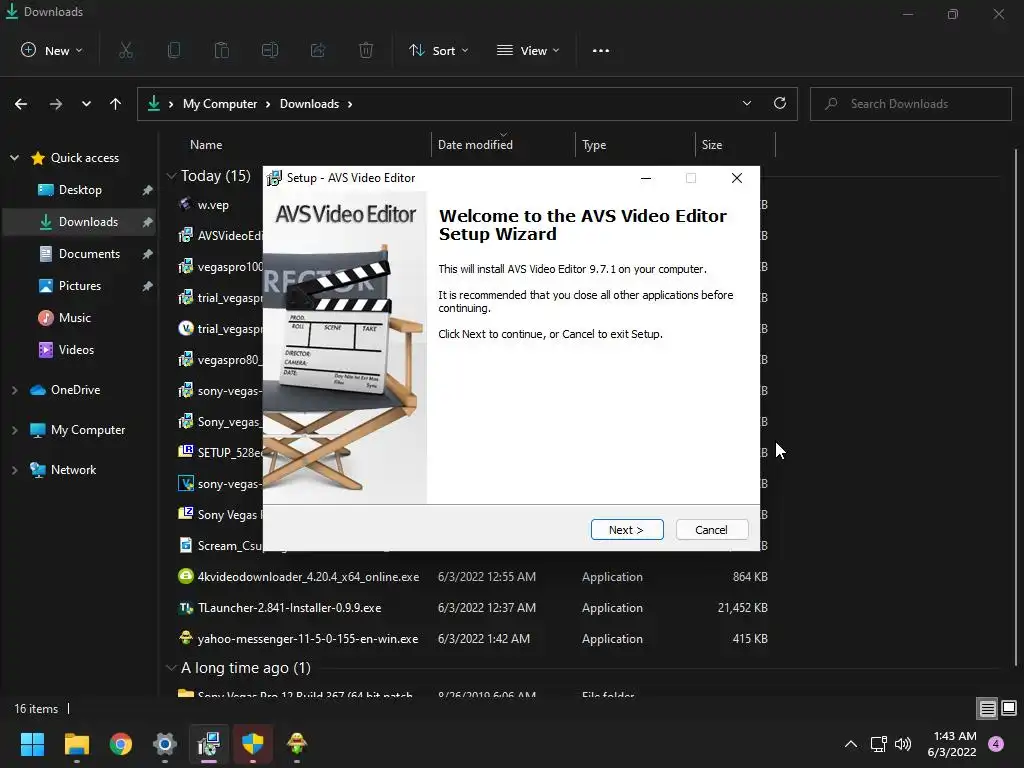This screenshot has width=1024, height=768.
Task: Expand the Network tree node
Action: (14, 470)
